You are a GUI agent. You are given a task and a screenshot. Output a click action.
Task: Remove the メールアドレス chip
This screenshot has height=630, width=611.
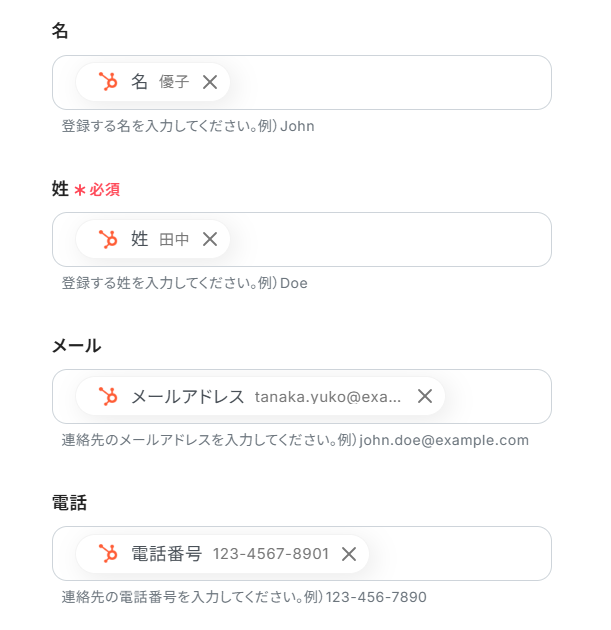425,396
